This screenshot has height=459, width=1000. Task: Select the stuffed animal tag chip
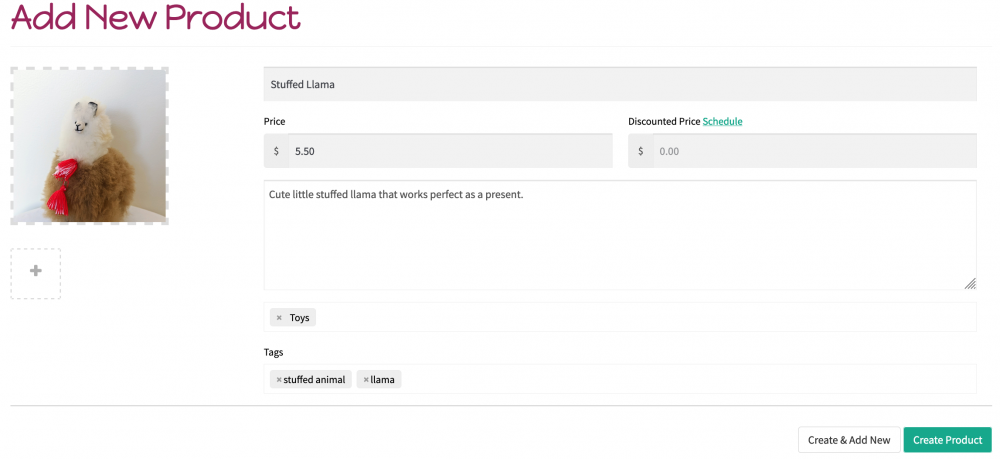(311, 380)
